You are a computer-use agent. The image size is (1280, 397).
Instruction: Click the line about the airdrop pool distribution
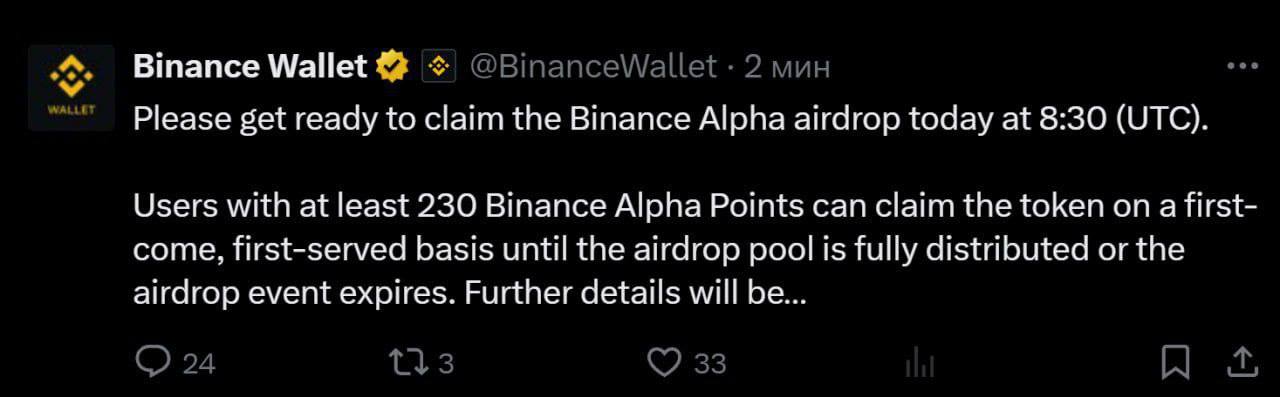(658, 251)
